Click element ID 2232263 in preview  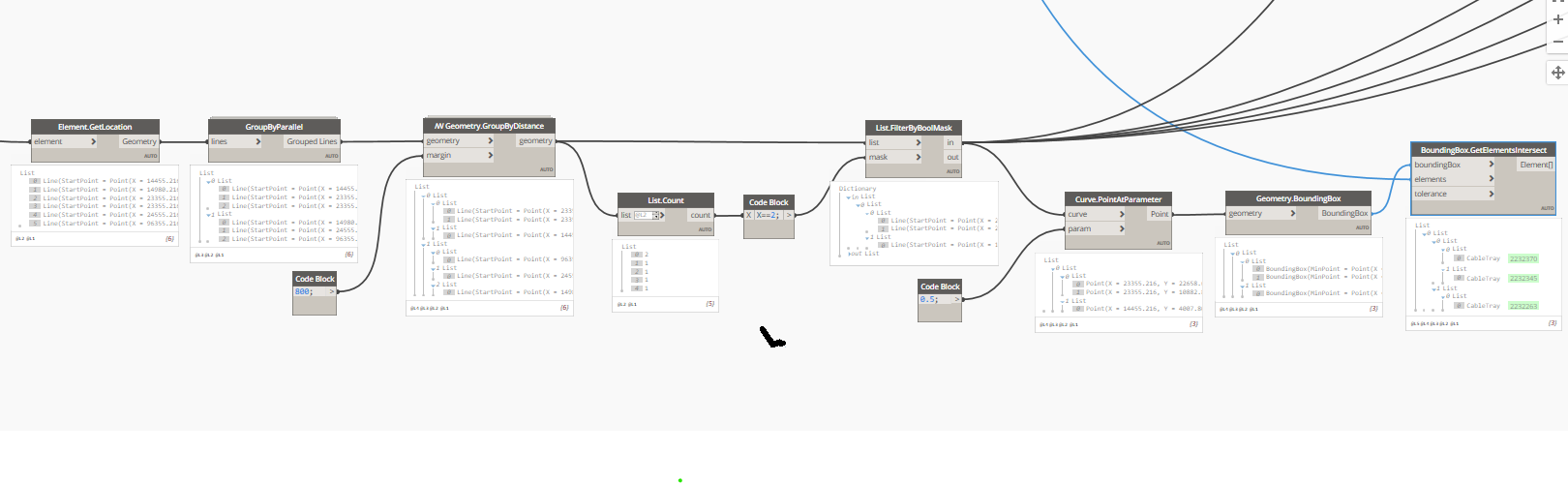tap(1523, 306)
